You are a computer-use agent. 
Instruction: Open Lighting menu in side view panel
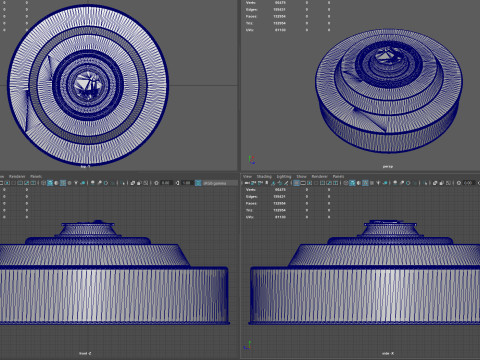(x=284, y=176)
